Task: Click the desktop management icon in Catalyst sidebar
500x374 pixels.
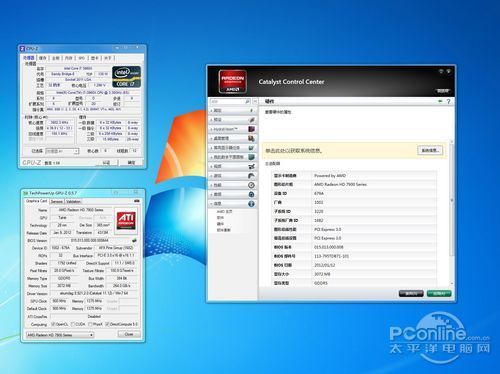Action: pos(251,138)
